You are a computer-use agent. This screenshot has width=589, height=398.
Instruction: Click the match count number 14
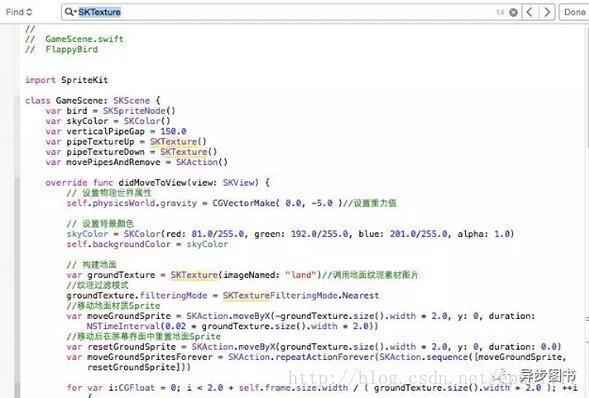(x=500, y=12)
